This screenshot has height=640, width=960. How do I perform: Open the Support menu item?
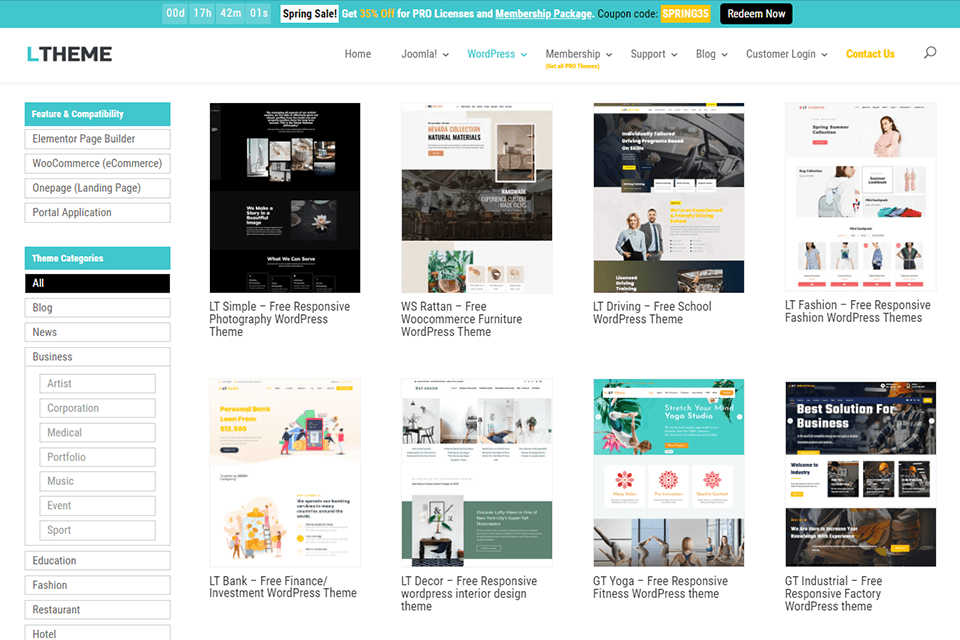pos(648,54)
